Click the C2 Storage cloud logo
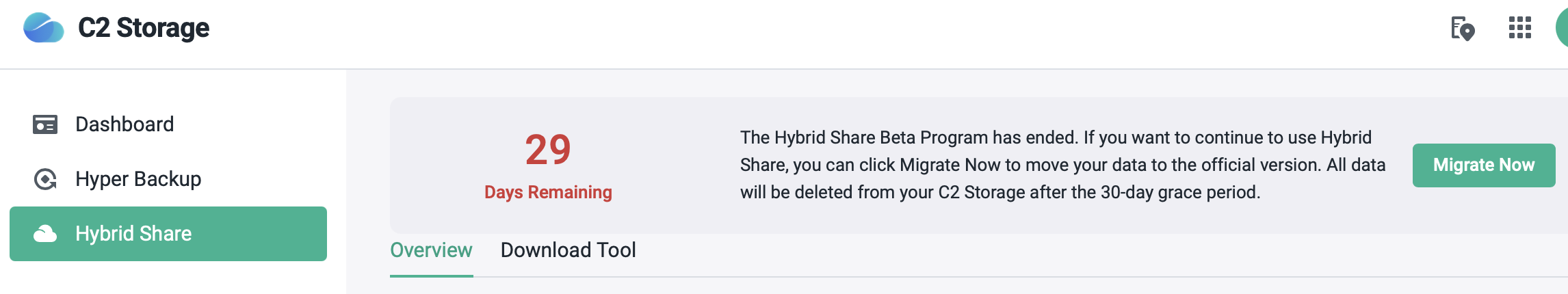The image size is (1568, 294). coord(44,28)
